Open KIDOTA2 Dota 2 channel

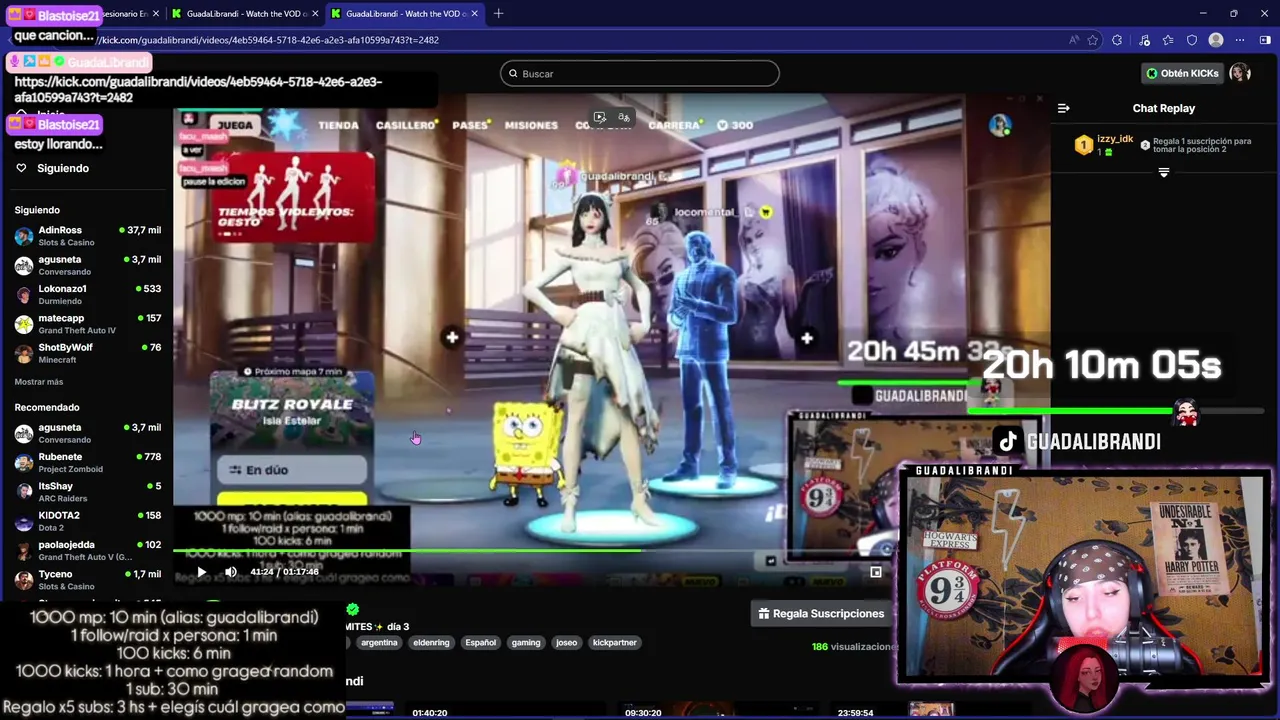(88, 521)
